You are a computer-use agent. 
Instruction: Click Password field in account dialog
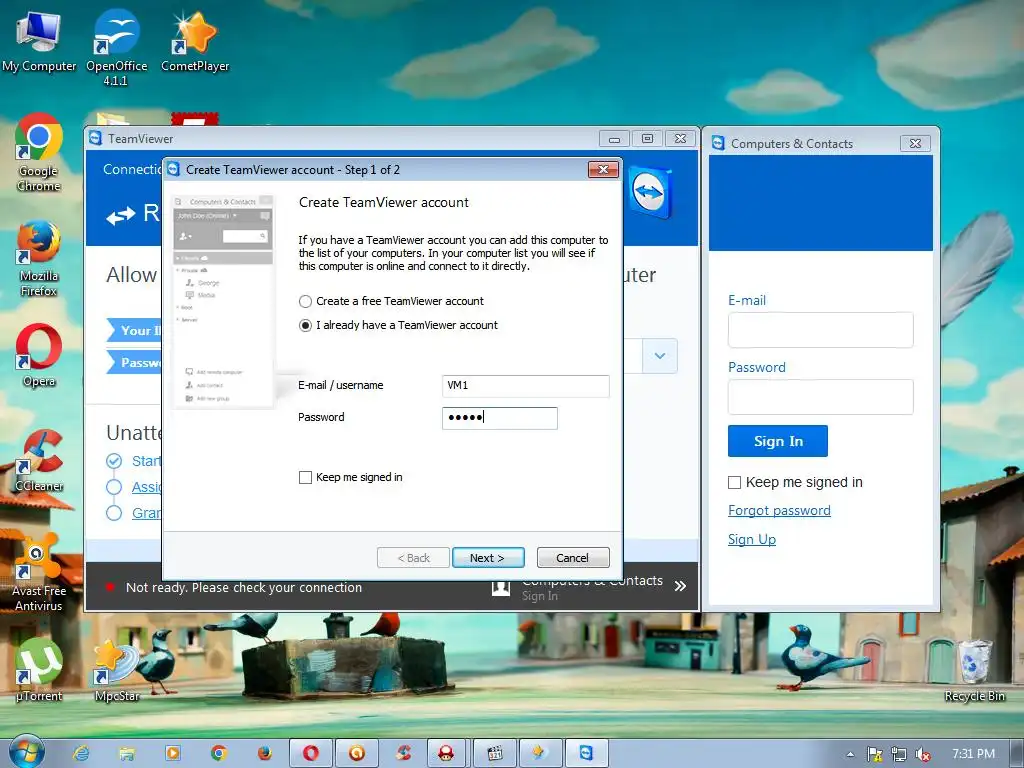click(x=500, y=418)
